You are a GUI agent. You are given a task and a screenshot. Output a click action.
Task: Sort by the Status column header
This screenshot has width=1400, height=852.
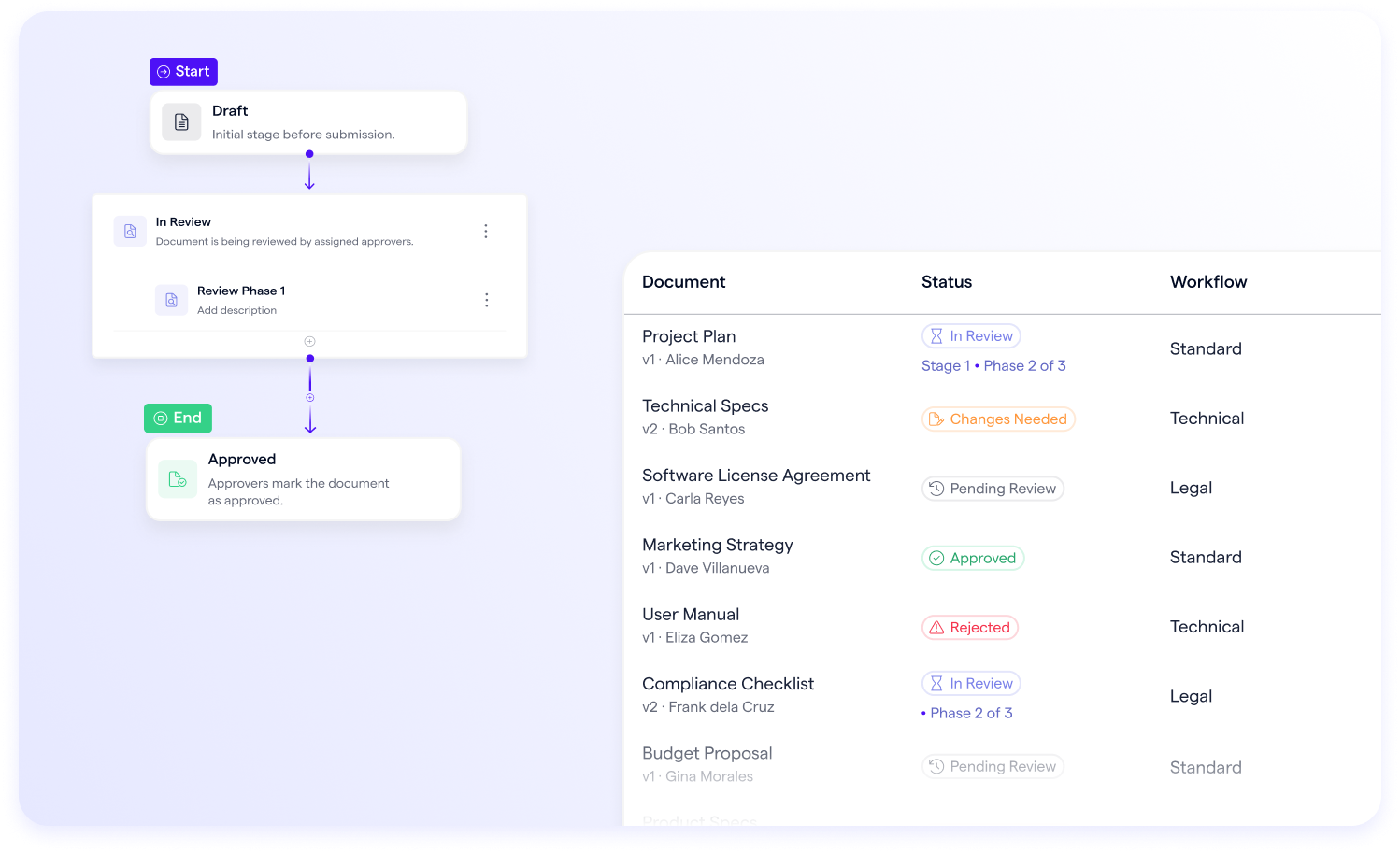tap(946, 282)
